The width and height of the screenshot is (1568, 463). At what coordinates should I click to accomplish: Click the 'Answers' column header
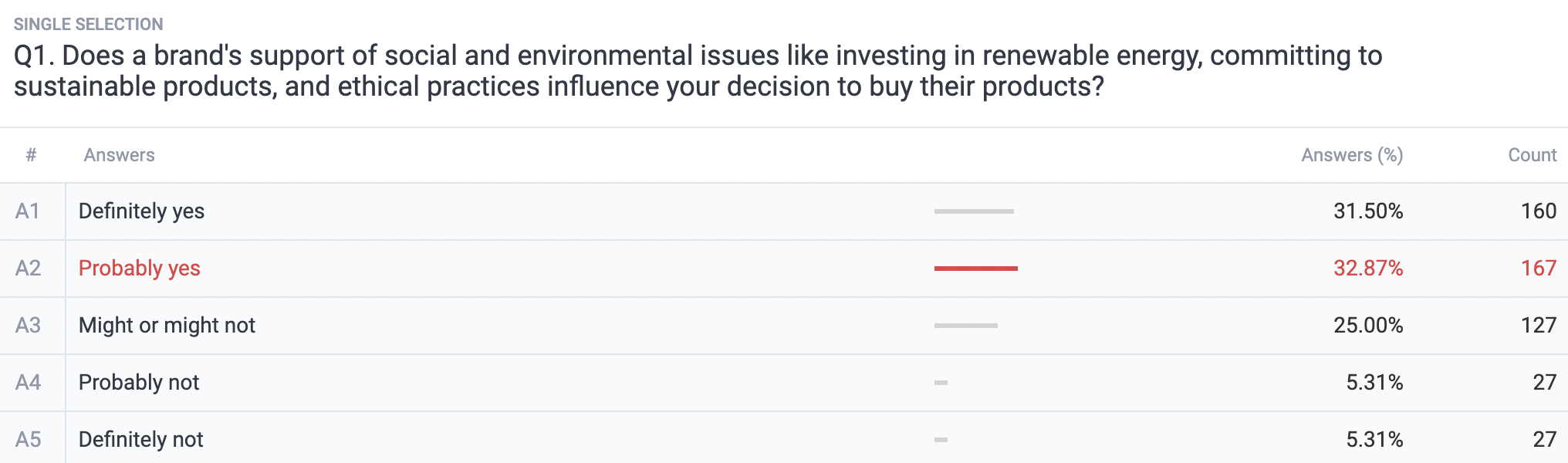120,155
